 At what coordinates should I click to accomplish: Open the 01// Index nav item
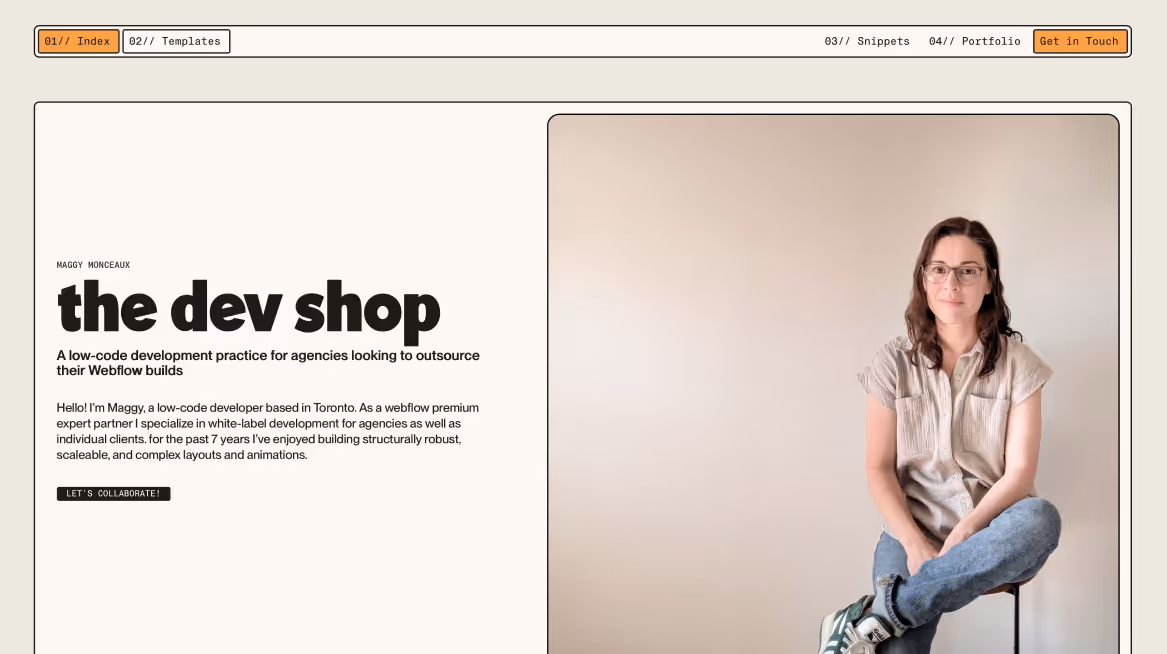pyautogui.click(x=78, y=42)
